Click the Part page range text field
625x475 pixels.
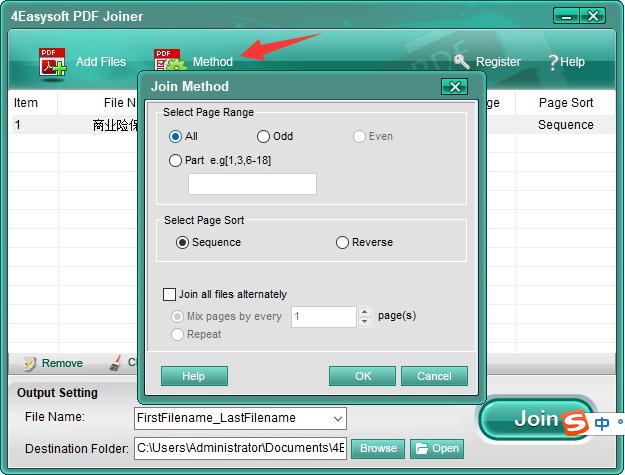click(252, 184)
